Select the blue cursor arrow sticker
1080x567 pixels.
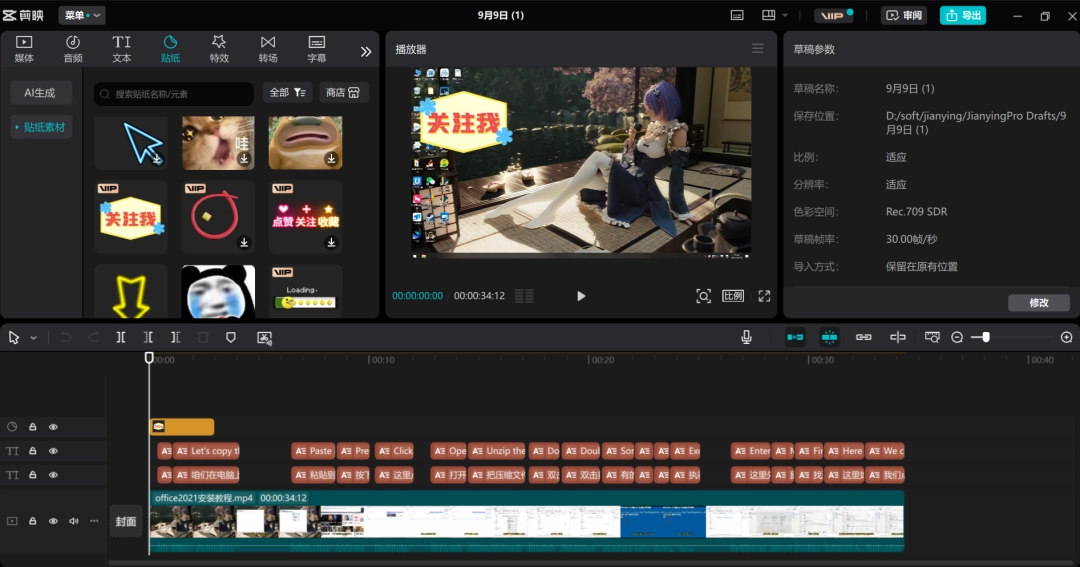pyautogui.click(x=131, y=143)
